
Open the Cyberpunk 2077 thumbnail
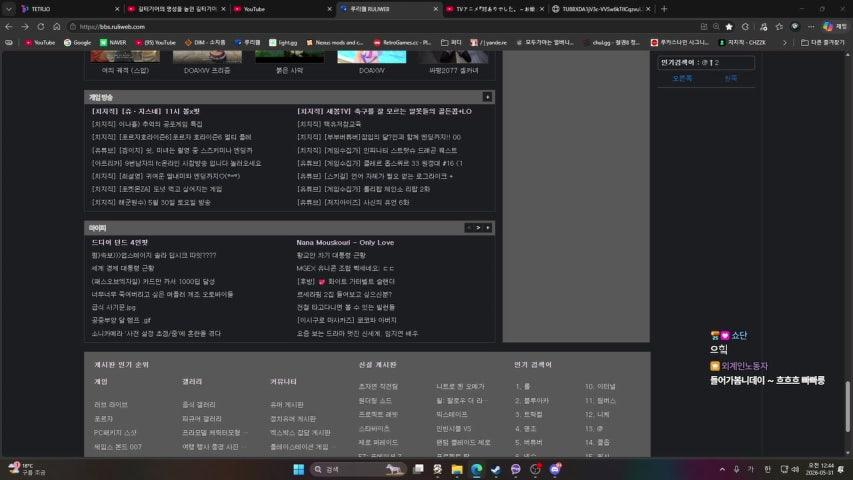point(453,57)
